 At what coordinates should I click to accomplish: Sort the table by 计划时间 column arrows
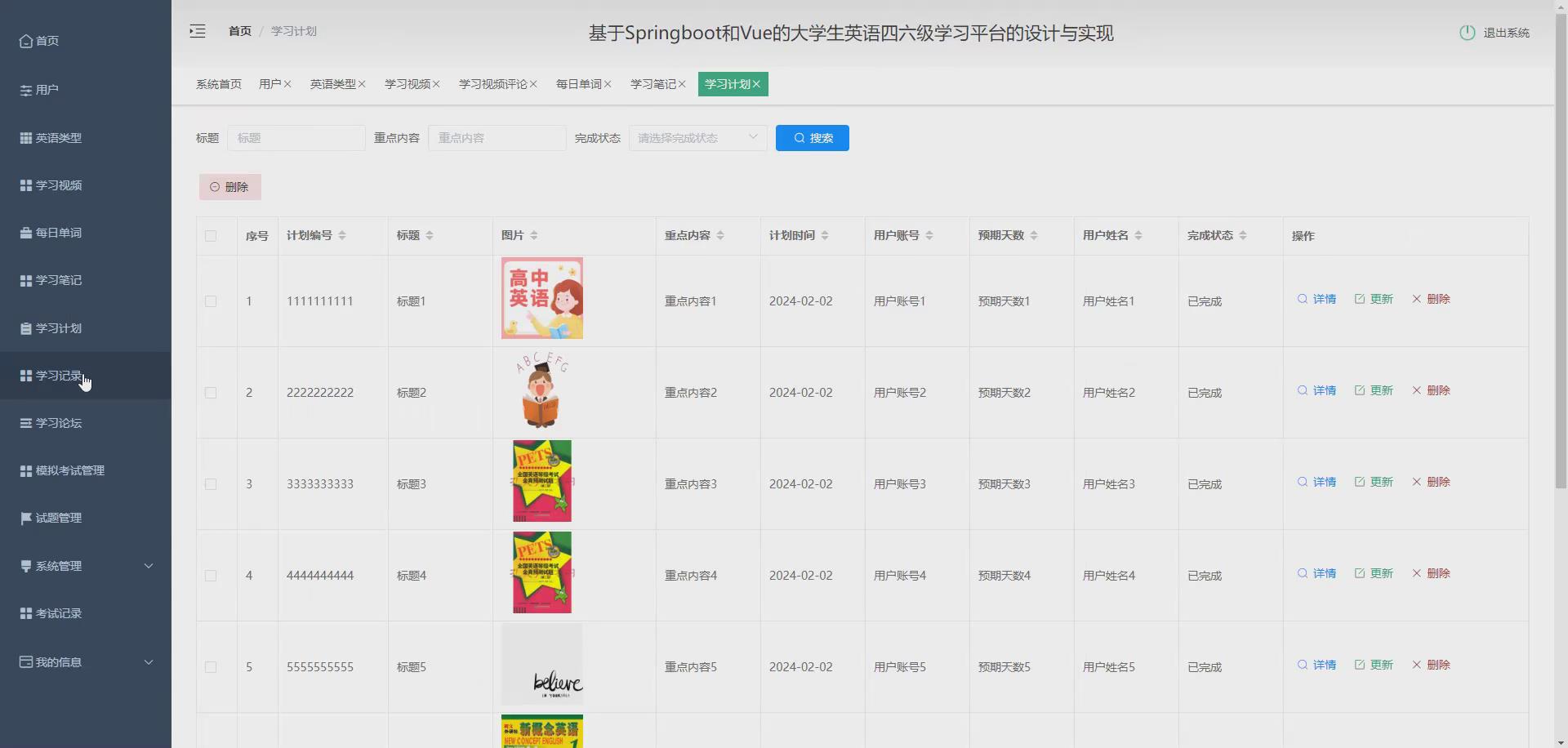pos(825,235)
